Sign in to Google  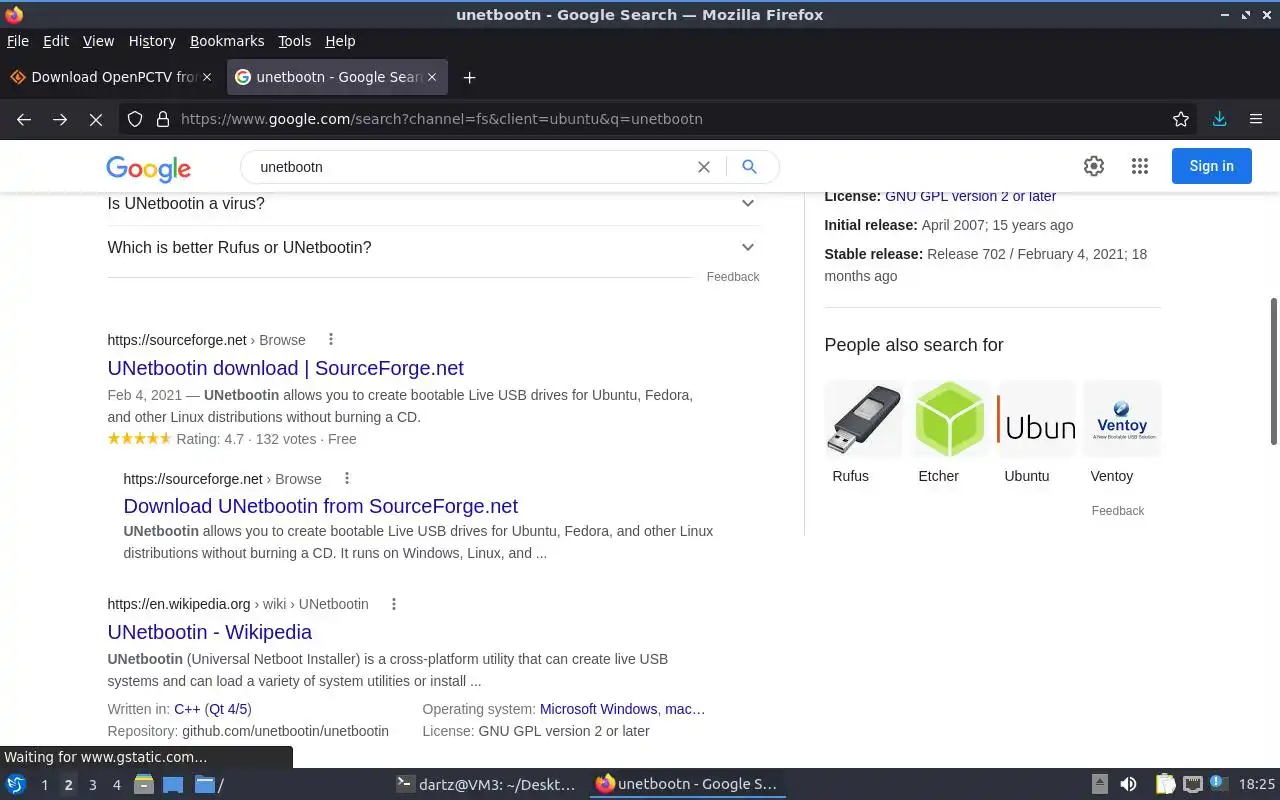pyautogui.click(x=1211, y=166)
